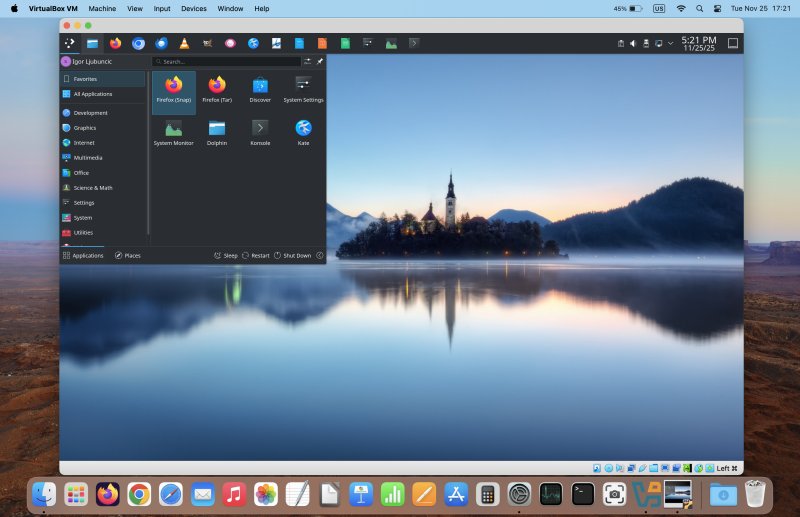Toggle Show Desktop button at panel end

[733, 43]
